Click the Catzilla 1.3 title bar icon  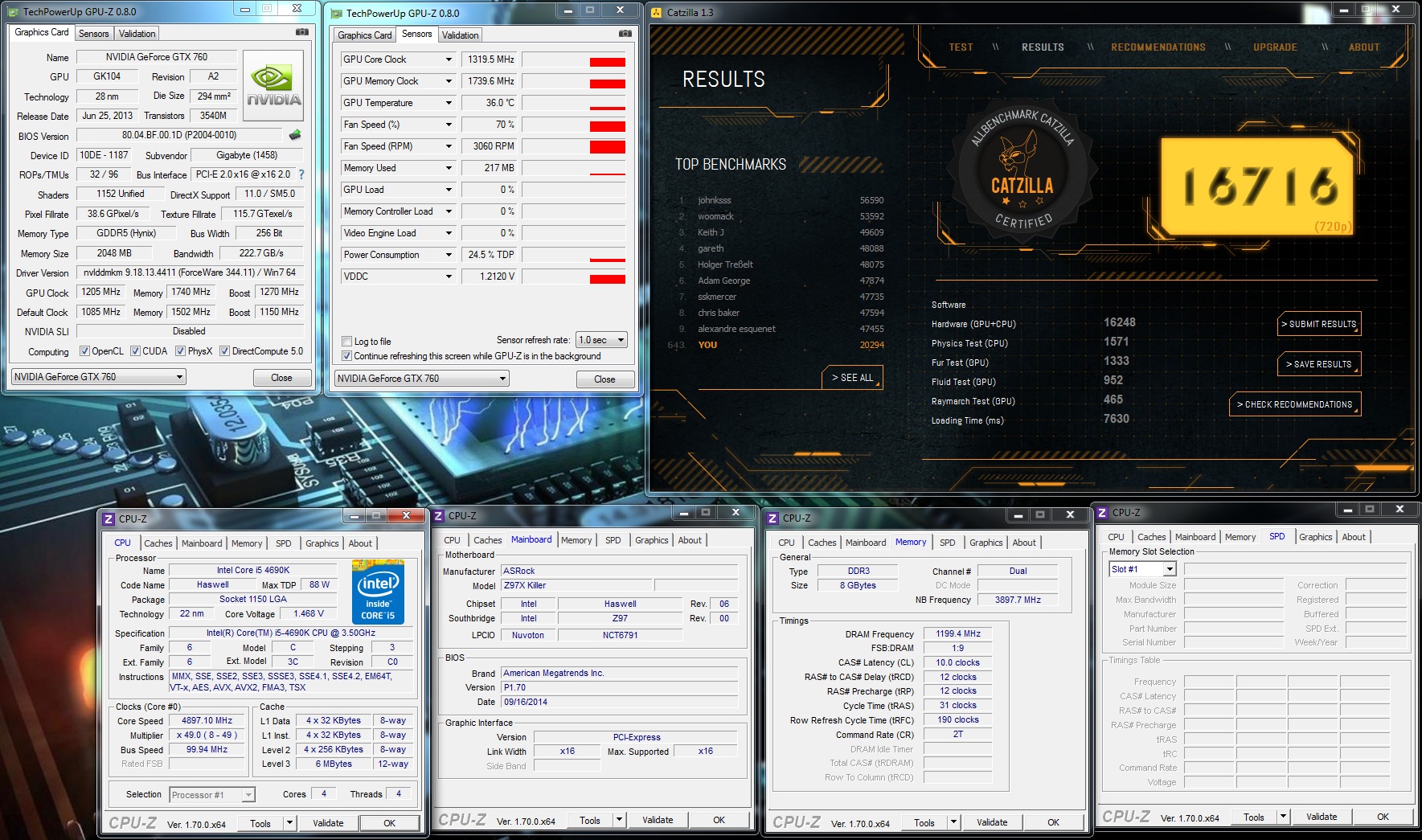[x=657, y=12]
